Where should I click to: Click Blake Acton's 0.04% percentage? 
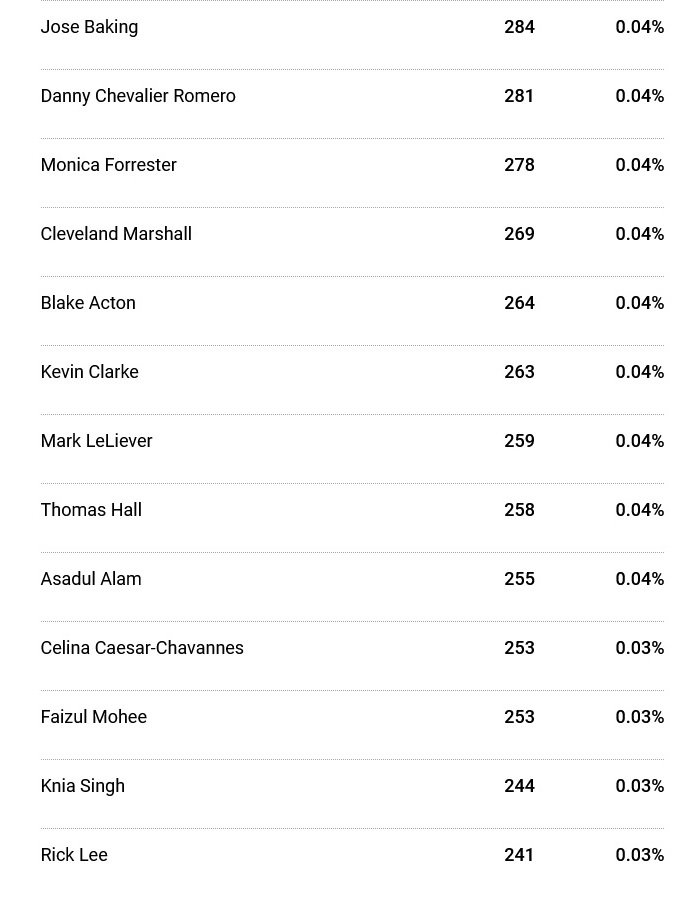[640, 303]
